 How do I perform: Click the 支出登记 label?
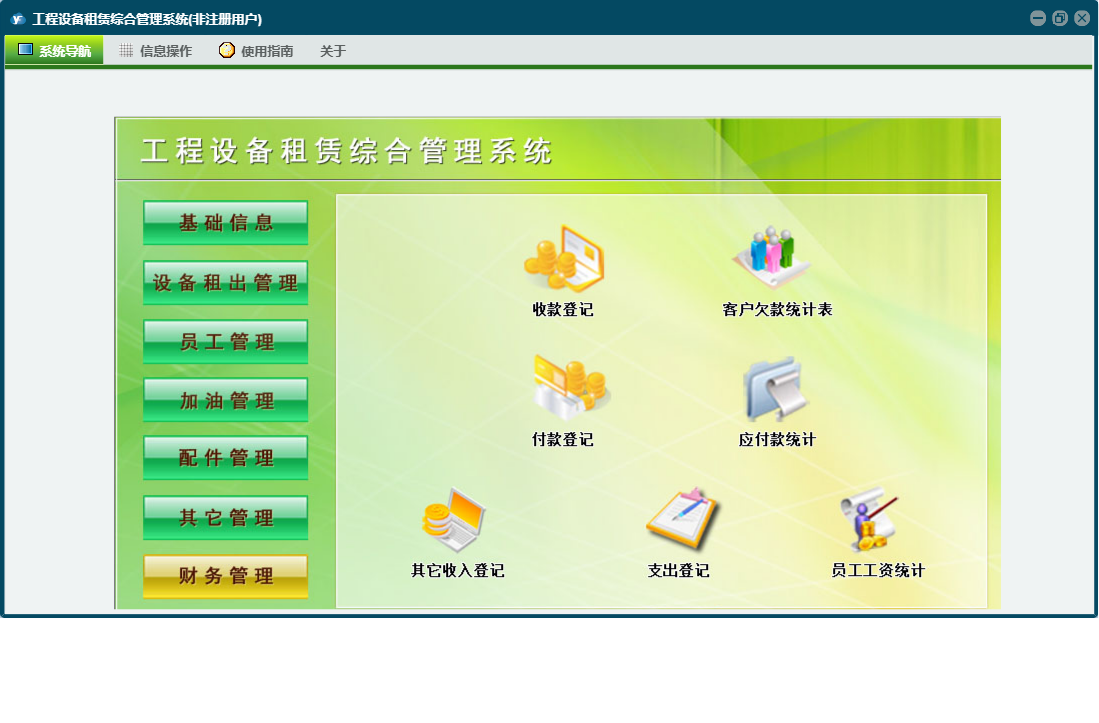click(678, 570)
